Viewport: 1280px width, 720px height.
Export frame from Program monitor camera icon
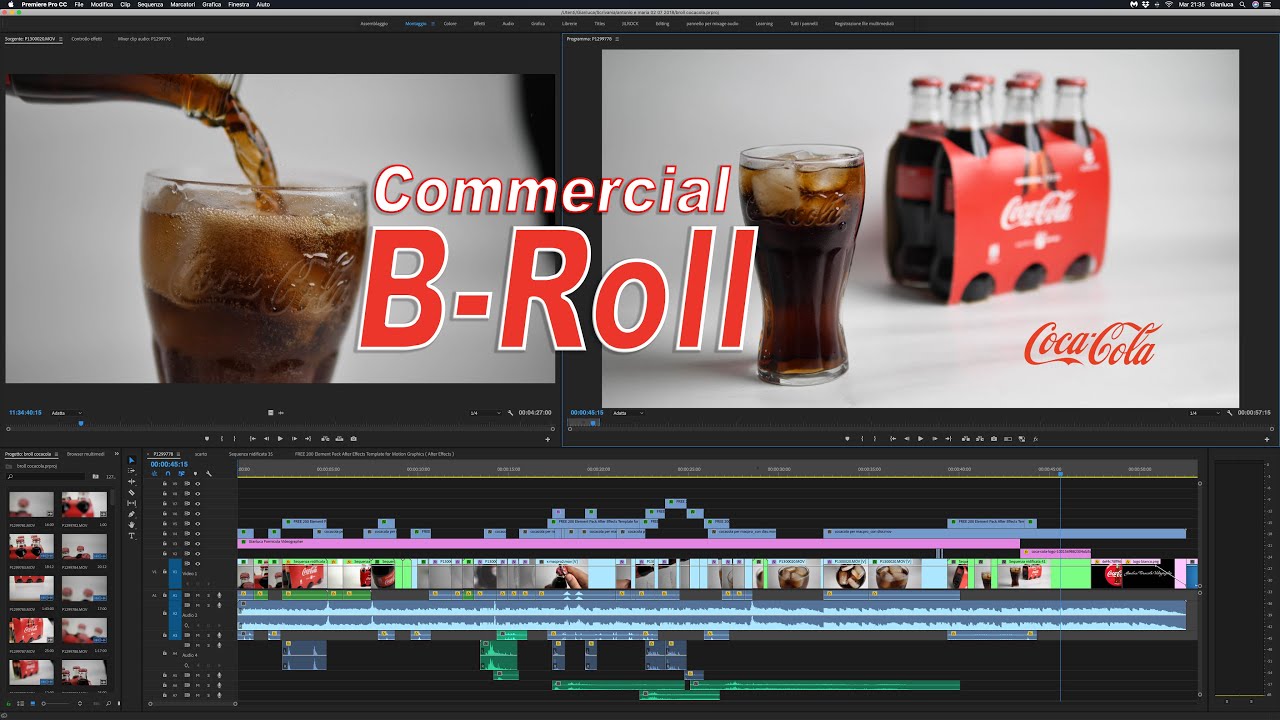coord(993,438)
